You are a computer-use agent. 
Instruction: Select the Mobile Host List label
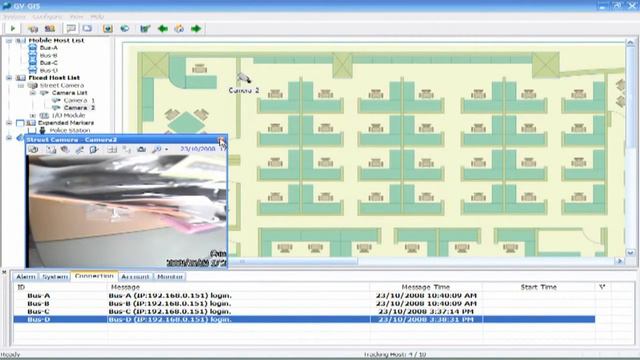point(56,40)
